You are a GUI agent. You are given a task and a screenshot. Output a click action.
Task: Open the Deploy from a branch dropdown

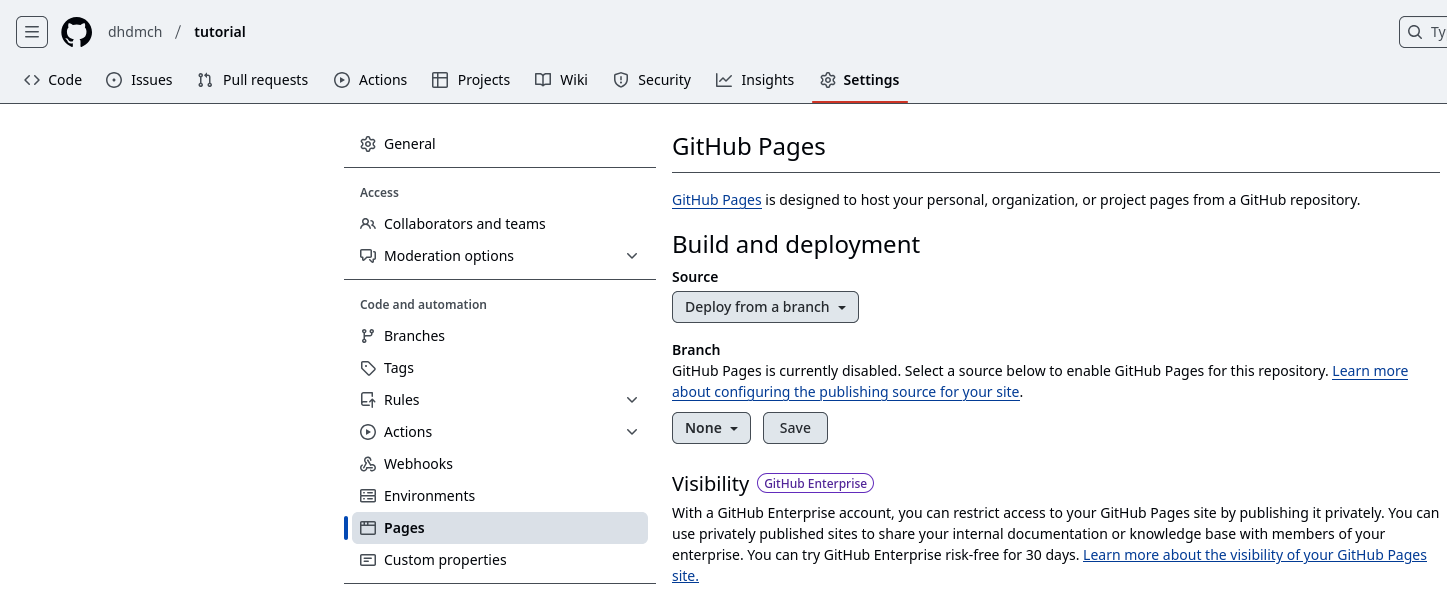pyautogui.click(x=765, y=307)
